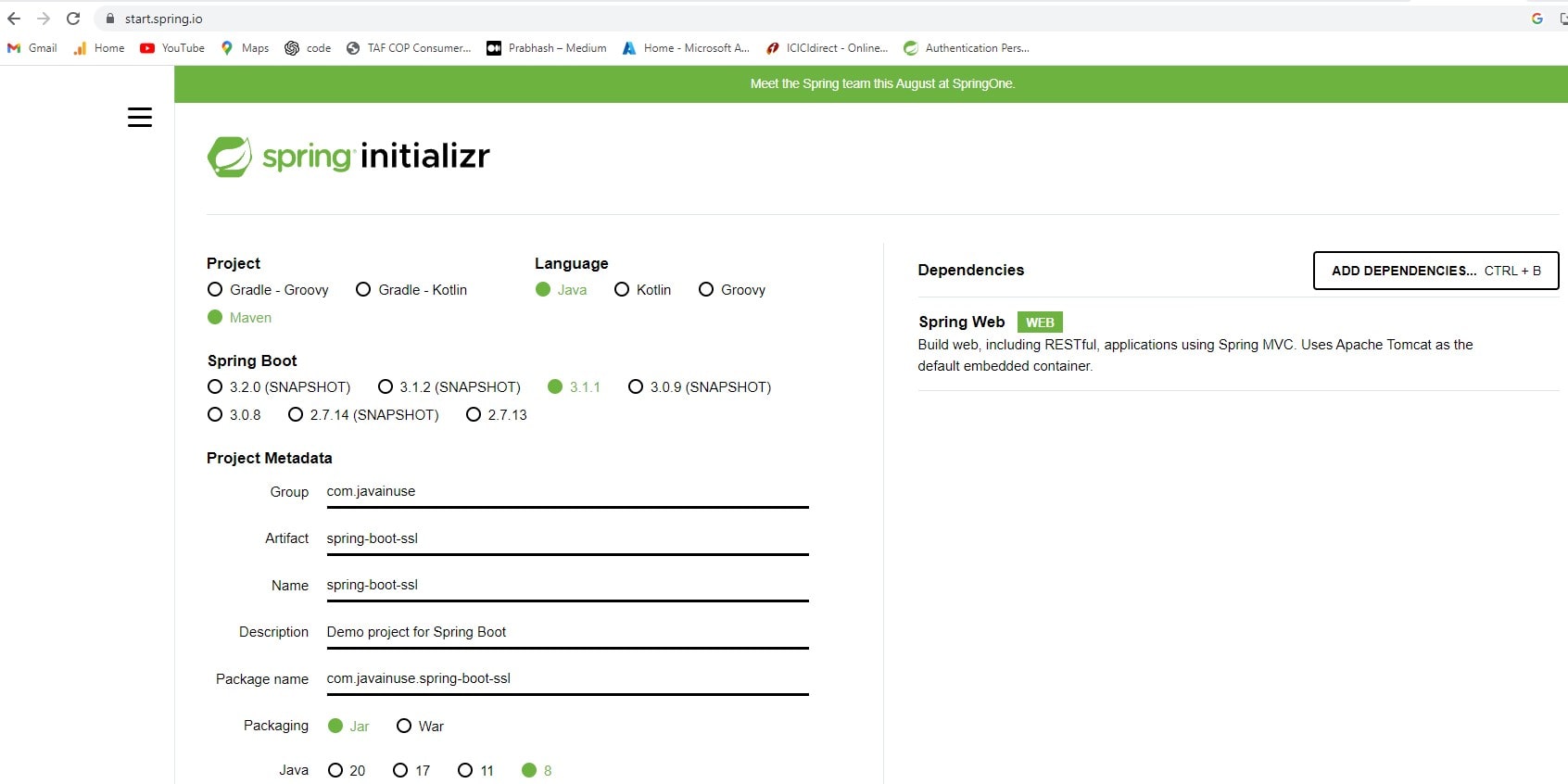The width and height of the screenshot is (1568, 784).
Task: Open the Maps bookmark
Action: tap(245, 48)
